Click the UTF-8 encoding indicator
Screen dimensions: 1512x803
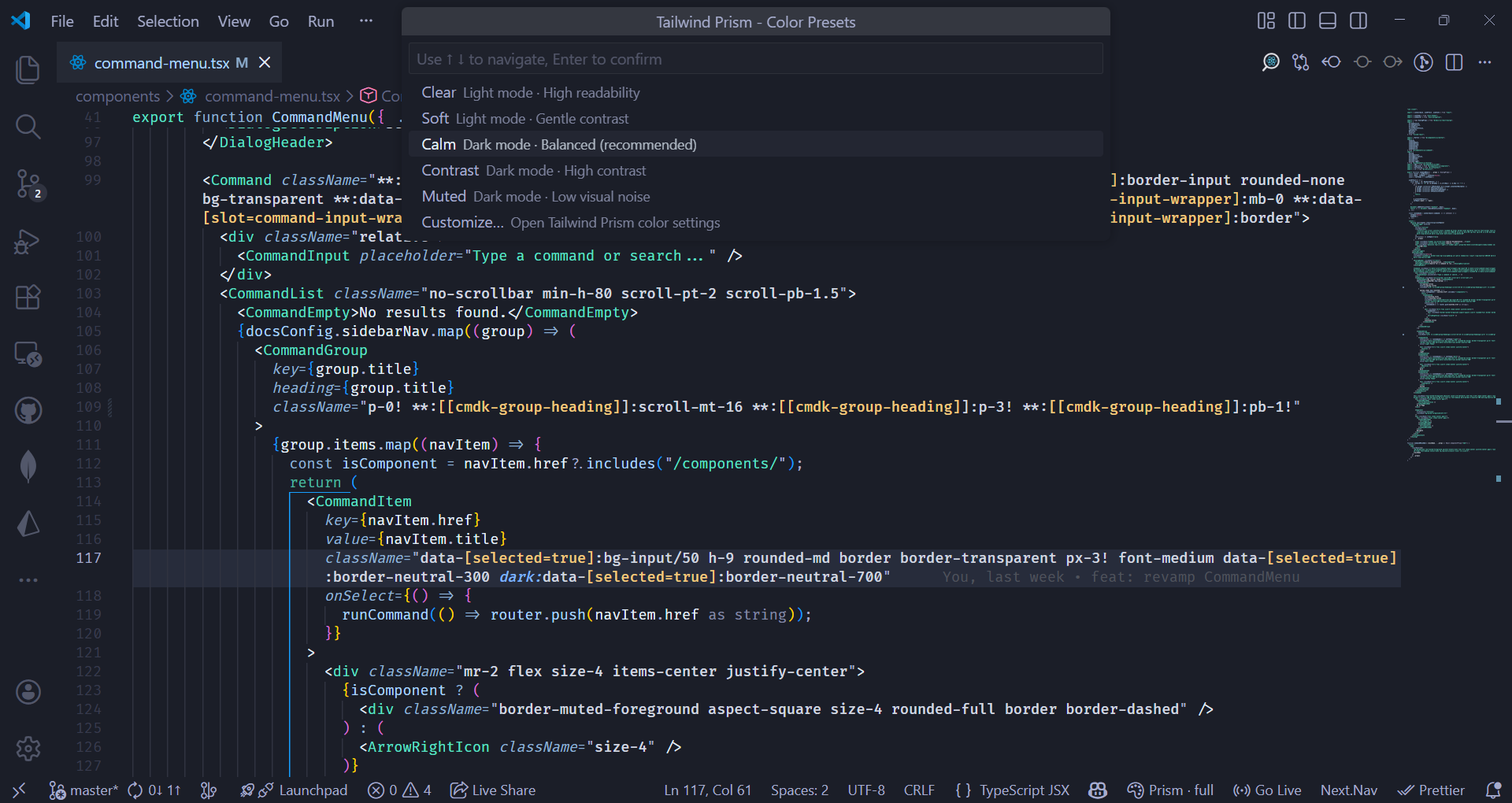coord(866,790)
